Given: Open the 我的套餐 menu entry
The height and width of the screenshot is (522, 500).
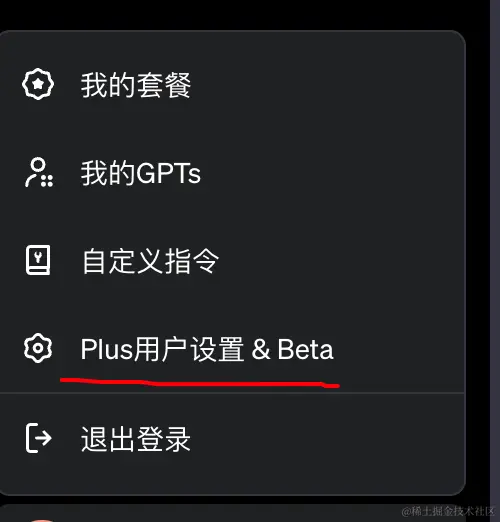Looking at the screenshot, I should (232, 85).
